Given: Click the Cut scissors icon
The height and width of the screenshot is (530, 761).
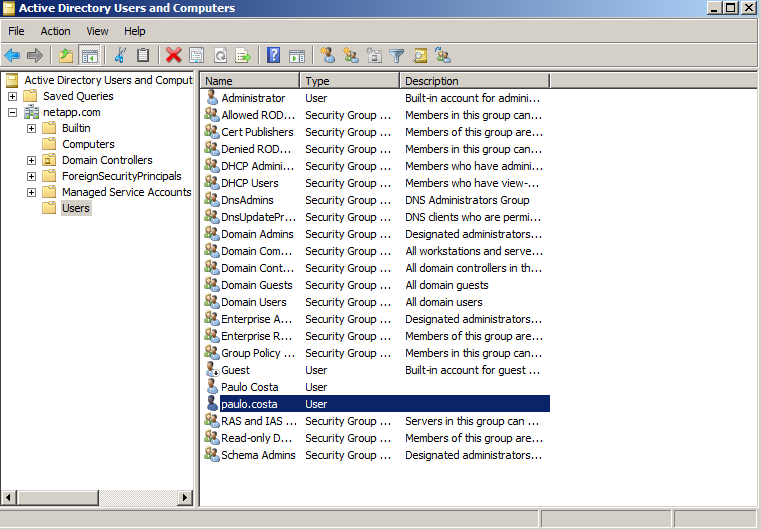Looking at the screenshot, I should (120, 56).
